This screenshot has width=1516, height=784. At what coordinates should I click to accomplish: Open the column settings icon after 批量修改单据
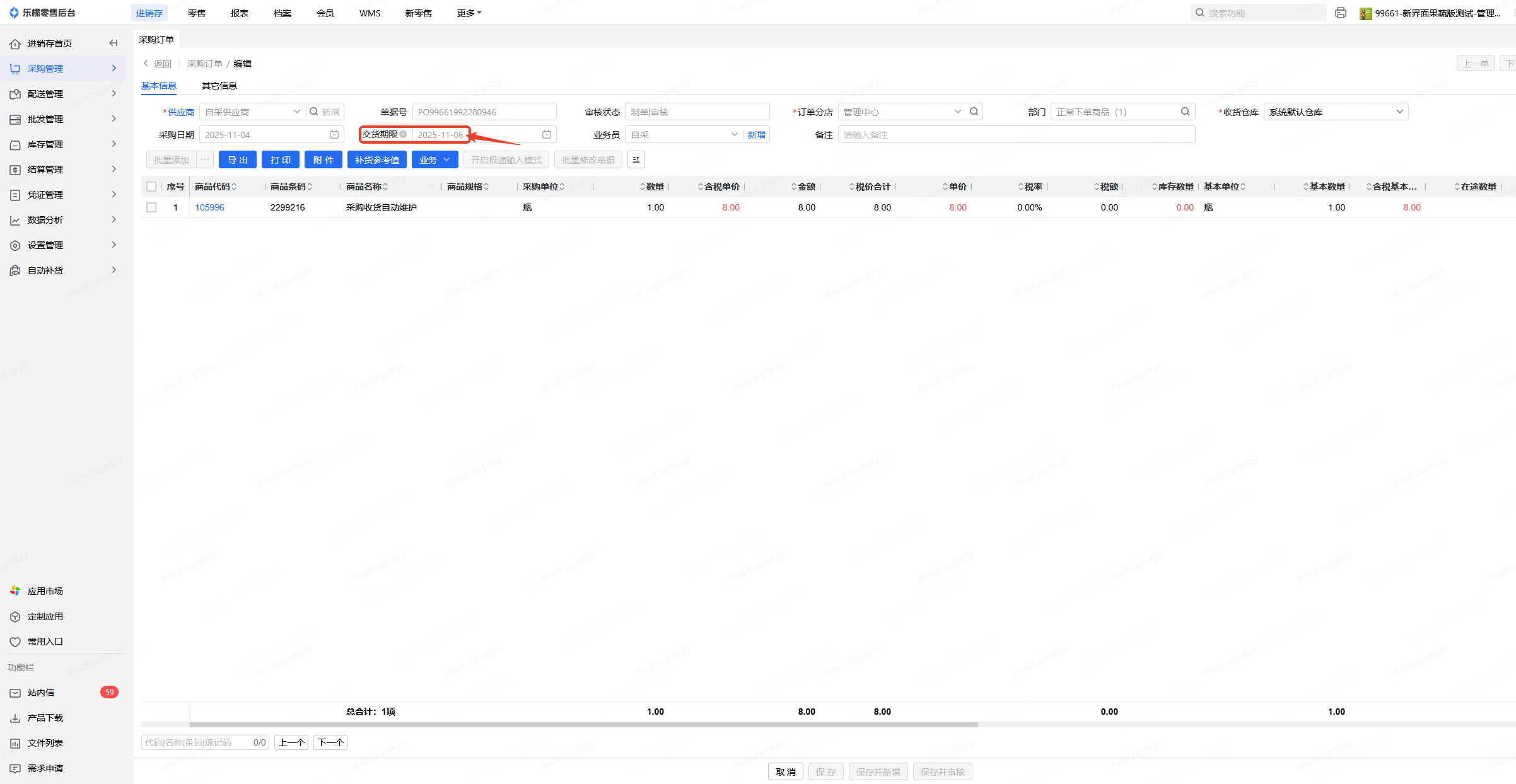click(636, 159)
